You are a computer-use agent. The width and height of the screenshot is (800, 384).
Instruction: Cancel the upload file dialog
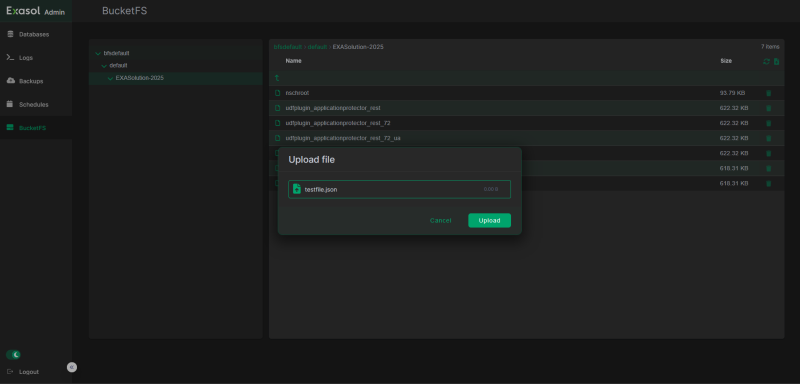pyautogui.click(x=440, y=220)
